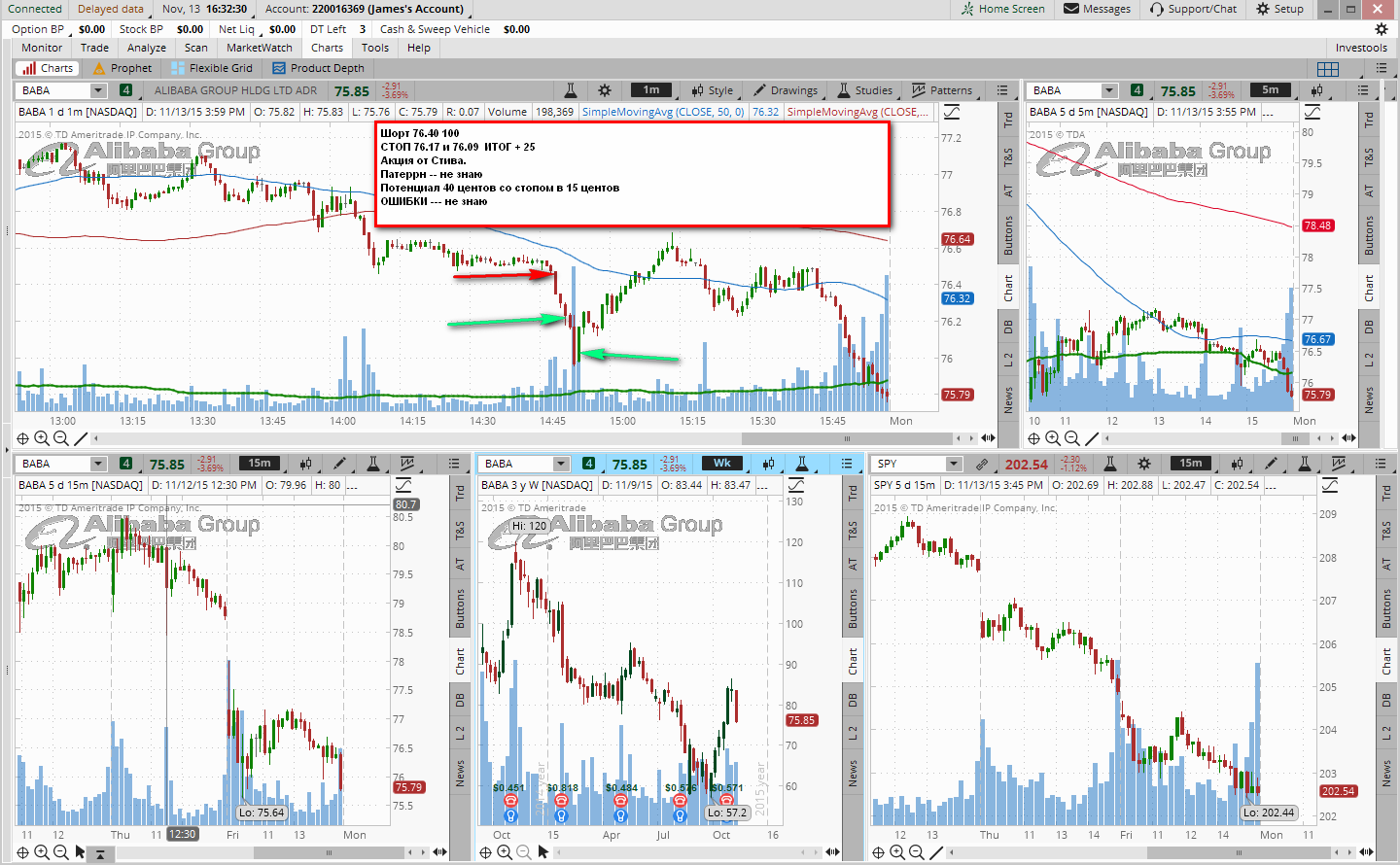Viewport: 1400px width, 865px height.
Task: Switch to the Monitor tab
Action: (42, 48)
